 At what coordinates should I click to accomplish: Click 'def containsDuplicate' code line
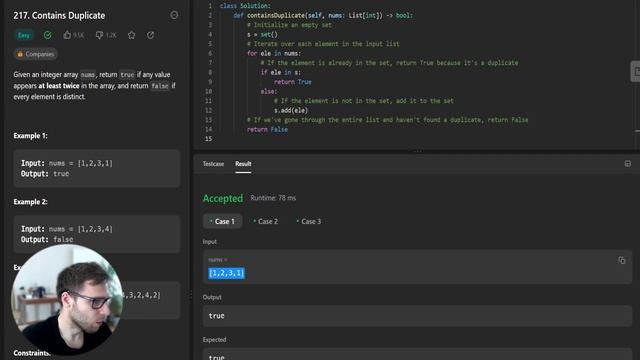tap(323, 16)
